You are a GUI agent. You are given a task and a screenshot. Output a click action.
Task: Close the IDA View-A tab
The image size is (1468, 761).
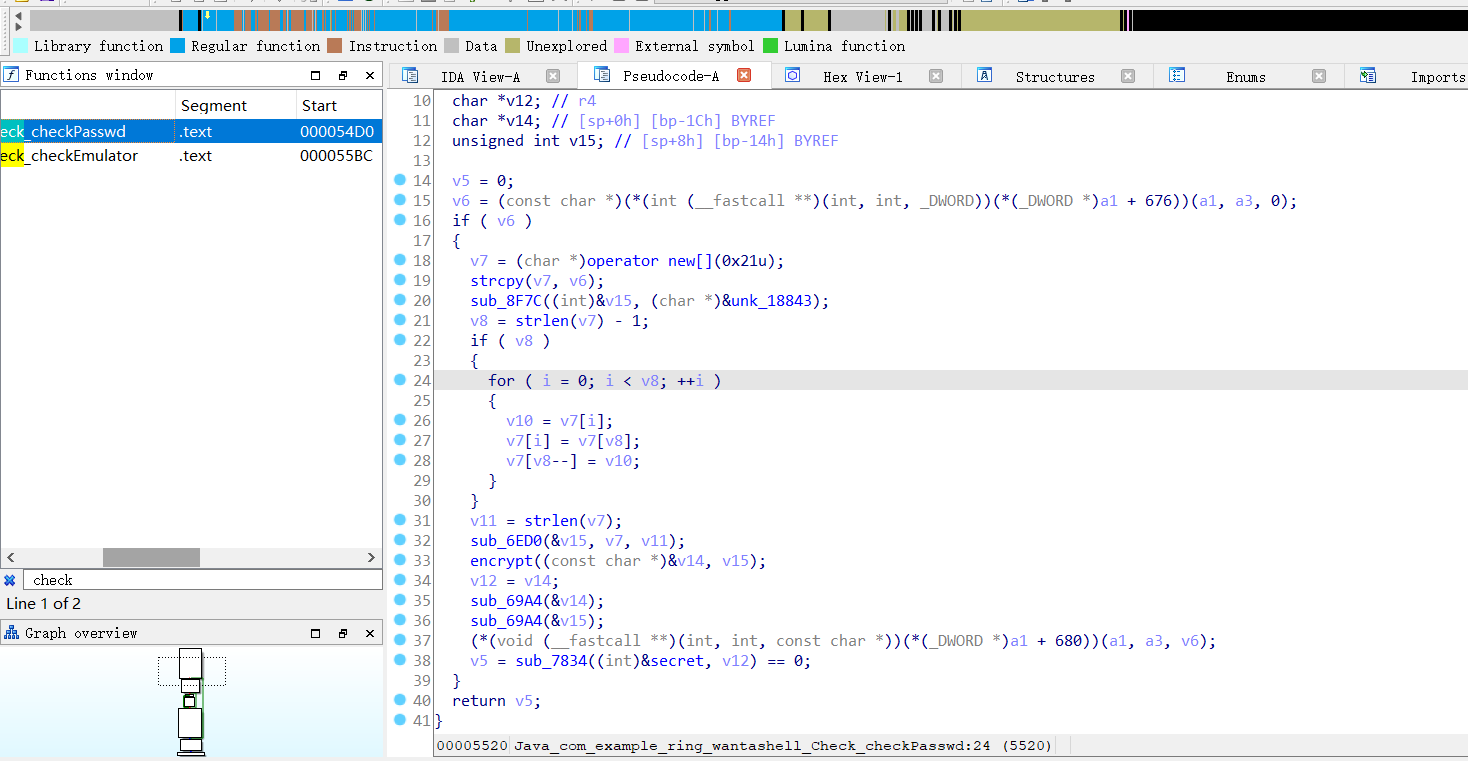coord(553,76)
